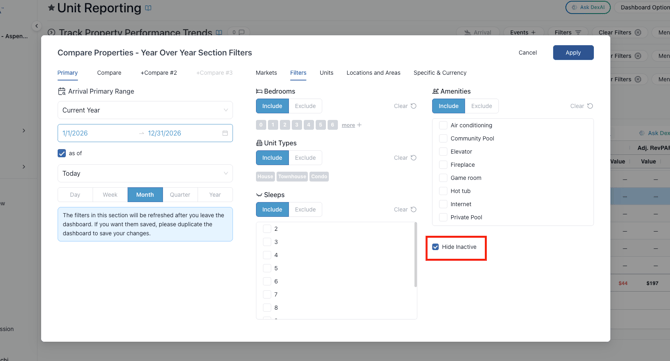670x361 pixels.
Task: Click the 1/1/2026 start date field
Action: [75, 133]
